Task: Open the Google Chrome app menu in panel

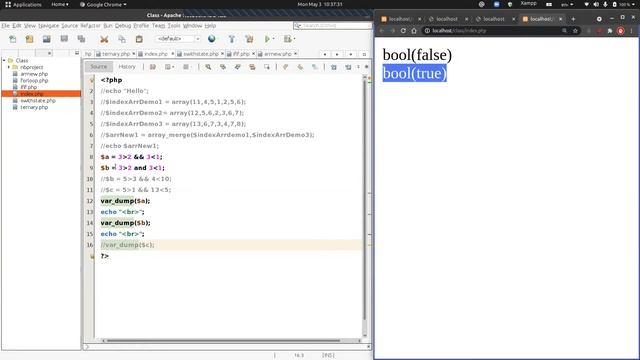Action: click(103, 4)
